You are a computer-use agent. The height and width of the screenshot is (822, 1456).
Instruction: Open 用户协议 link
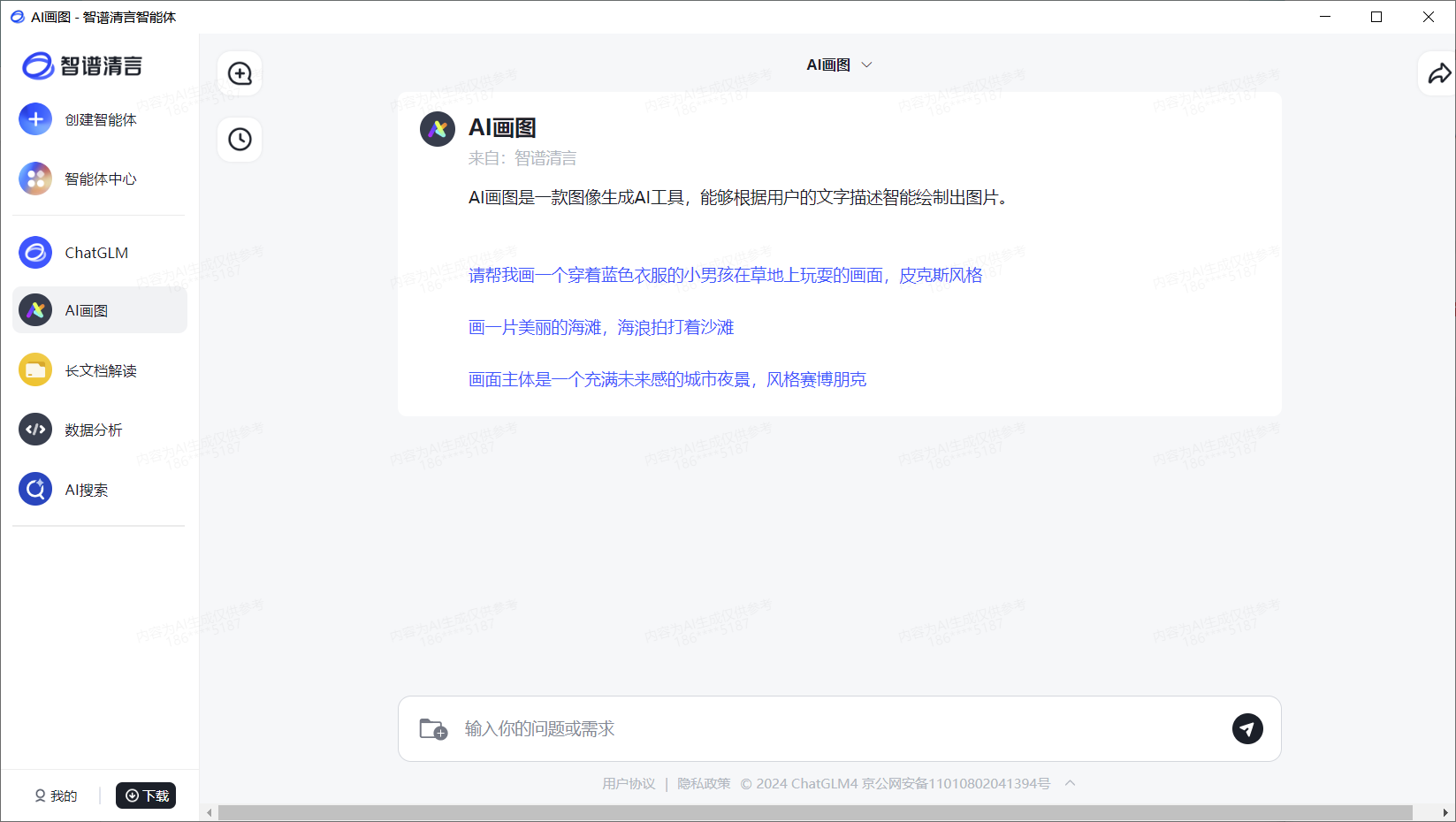point(629,783)
